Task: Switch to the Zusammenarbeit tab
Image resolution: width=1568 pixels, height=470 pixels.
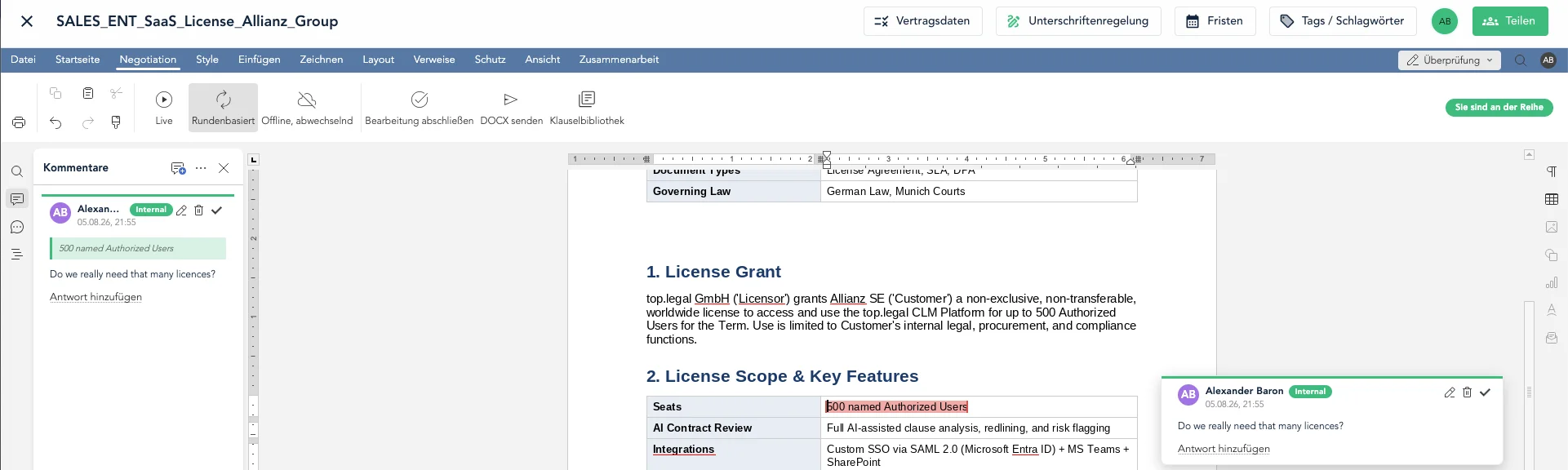Action: point(619,60)
